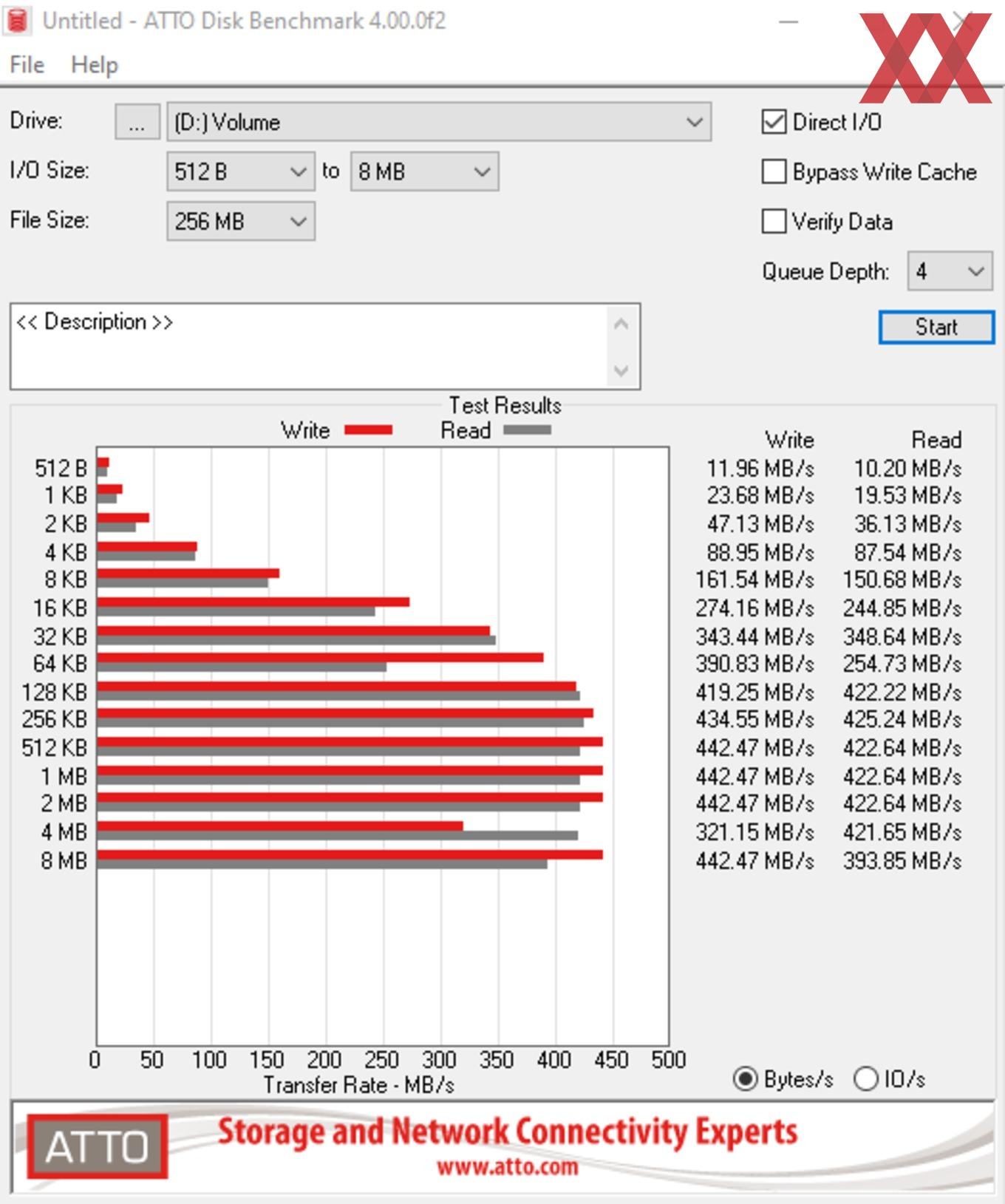The width and height of the screenshot is (1005, 1204).
Task: Click the Start button
Action: click(936, 327)
